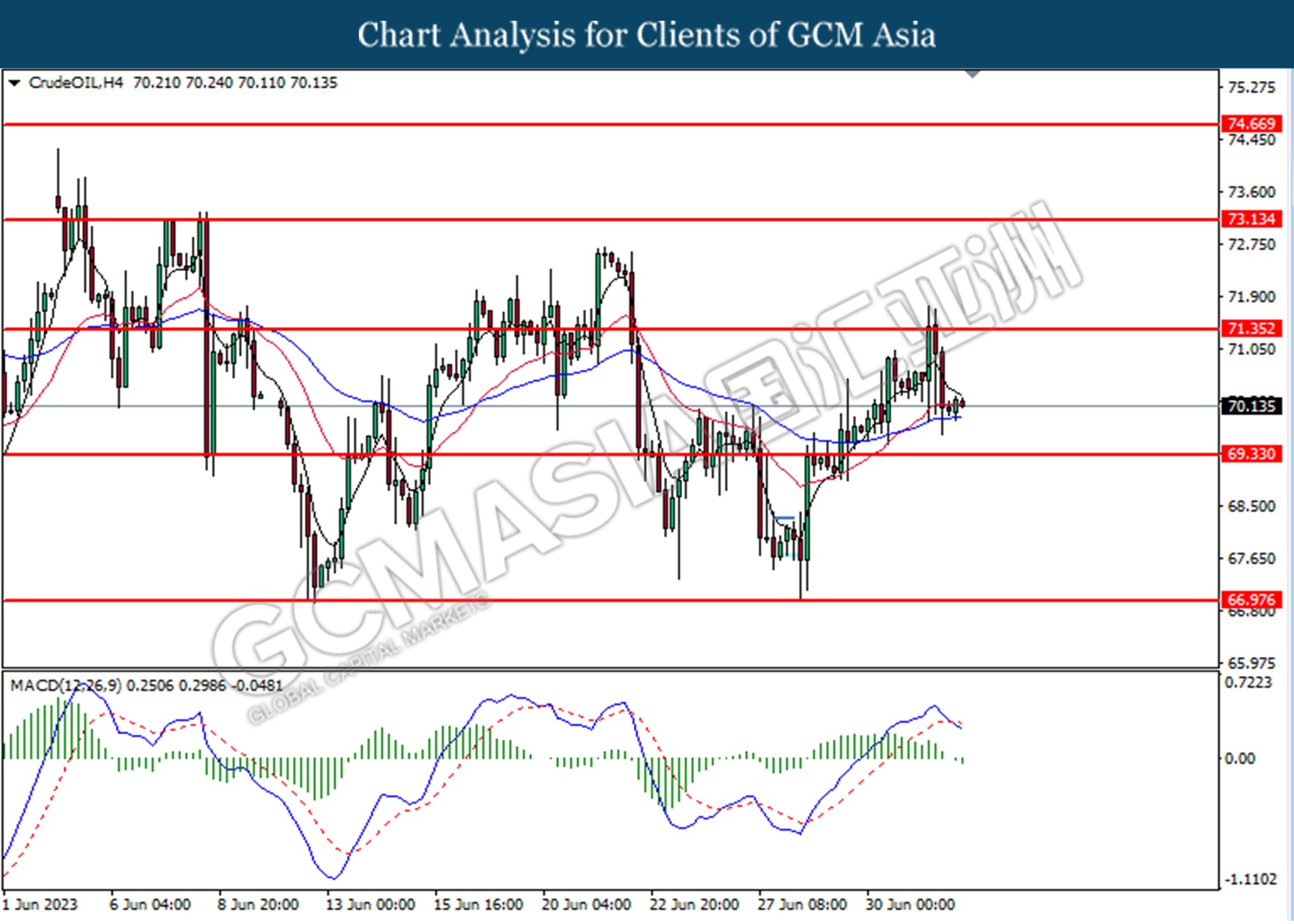Click the 68.500 price scale value
The image size is (1294, 924).
pyautogui.click(x=1251, y=506)
